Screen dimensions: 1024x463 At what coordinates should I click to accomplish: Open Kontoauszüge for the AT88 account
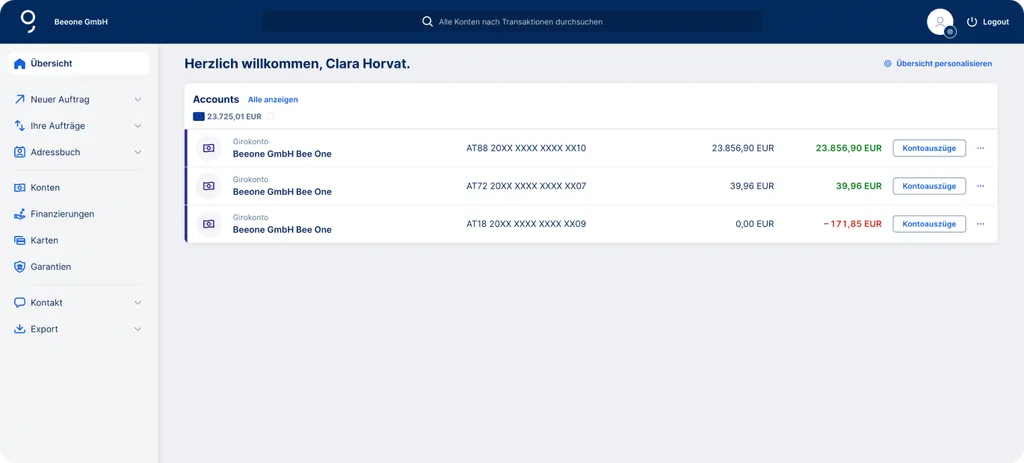pyautogui.click(x=929, y=148)
